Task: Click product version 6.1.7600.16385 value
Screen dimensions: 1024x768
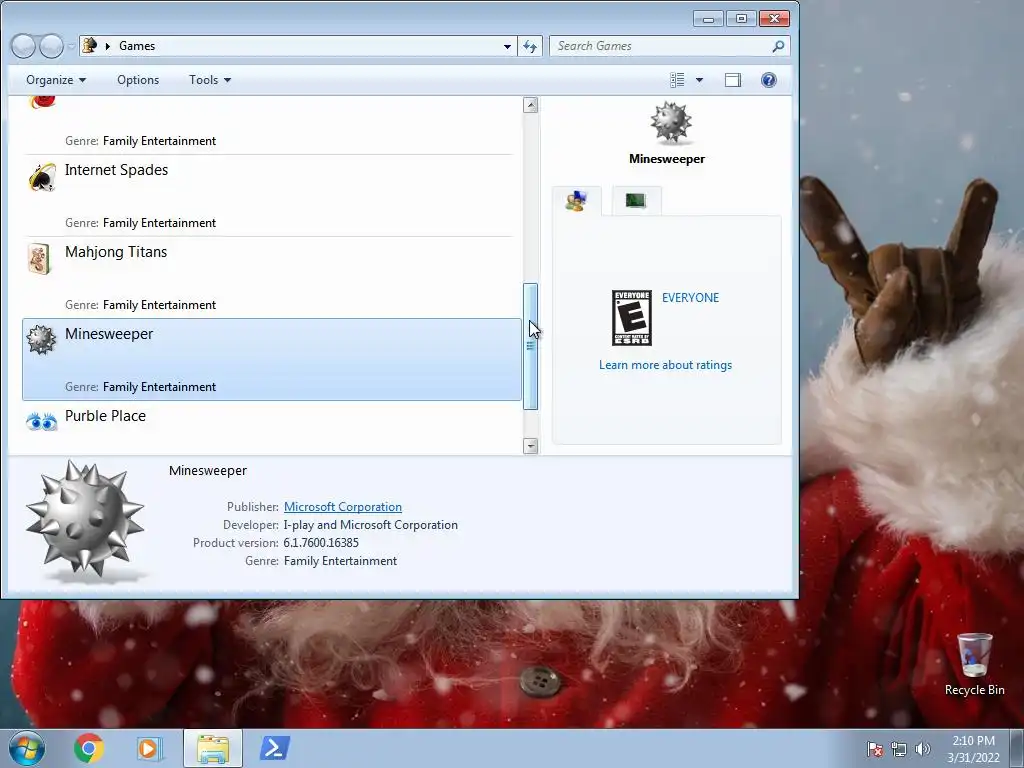Action: (321, 543)
